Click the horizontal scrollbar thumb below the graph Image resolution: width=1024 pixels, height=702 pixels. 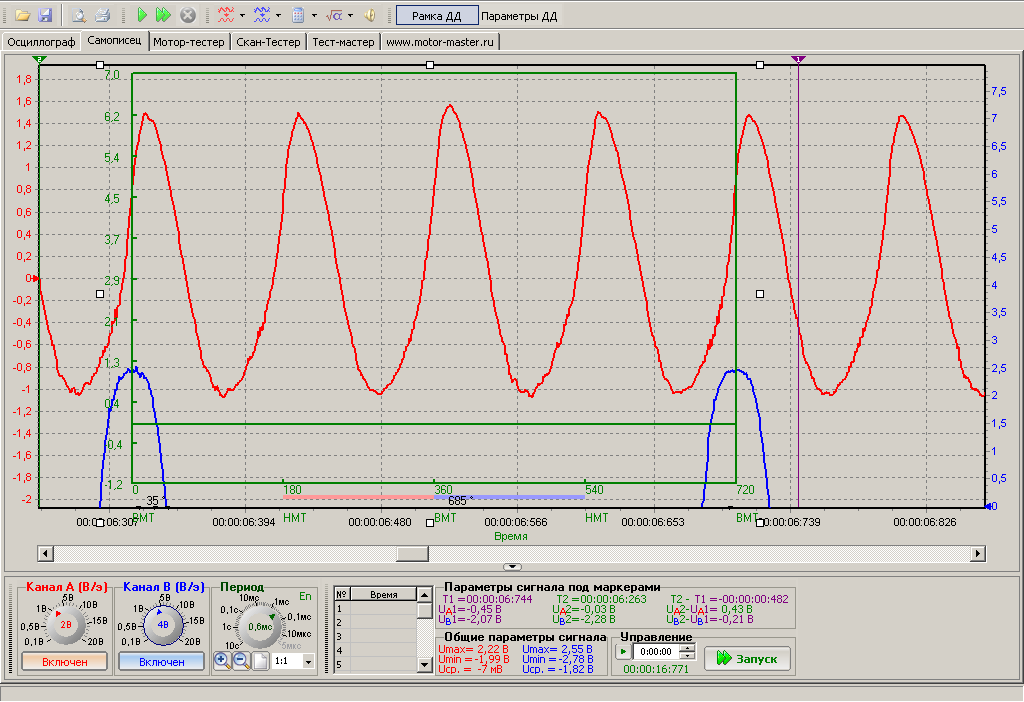412,553
